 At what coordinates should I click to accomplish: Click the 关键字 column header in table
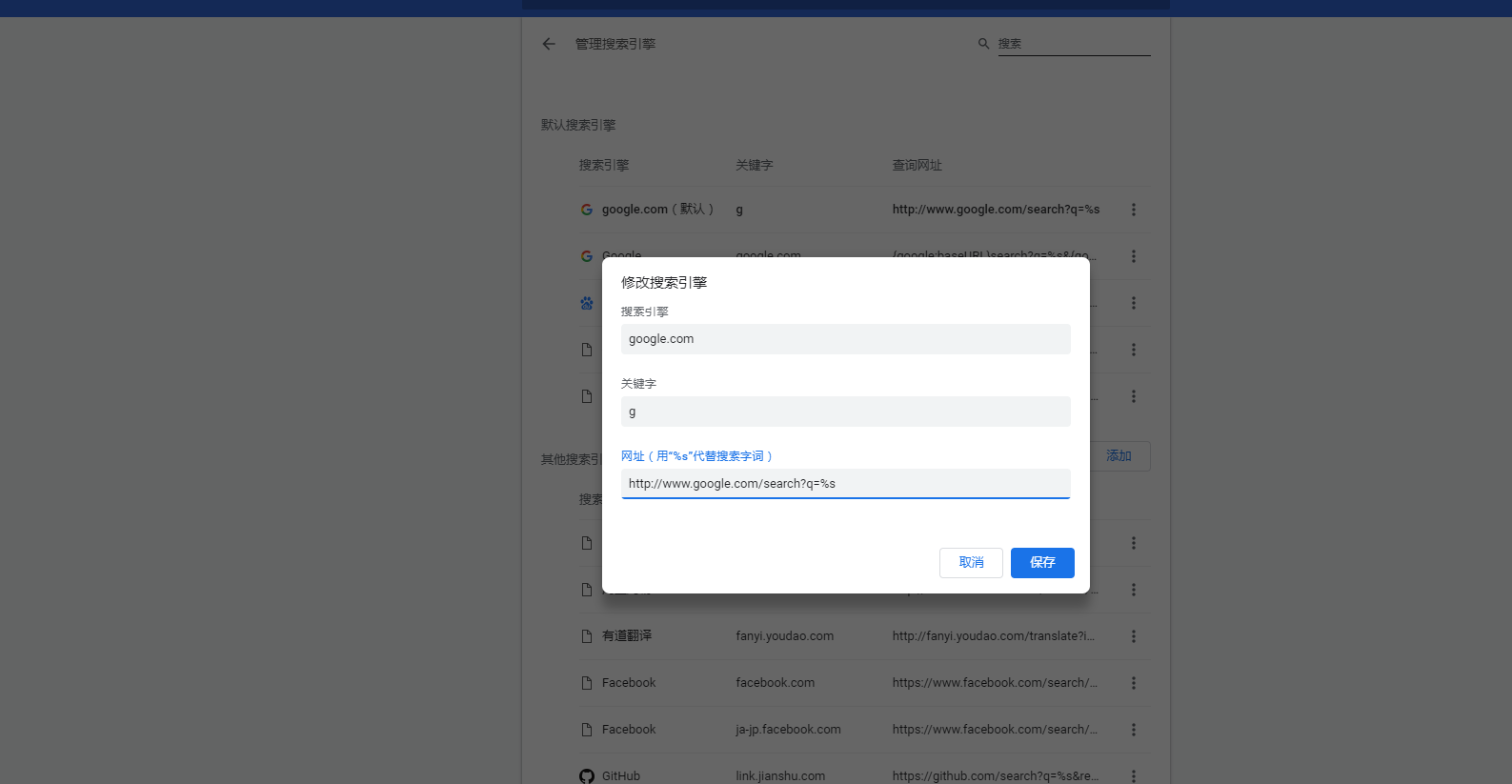point(754,166)
